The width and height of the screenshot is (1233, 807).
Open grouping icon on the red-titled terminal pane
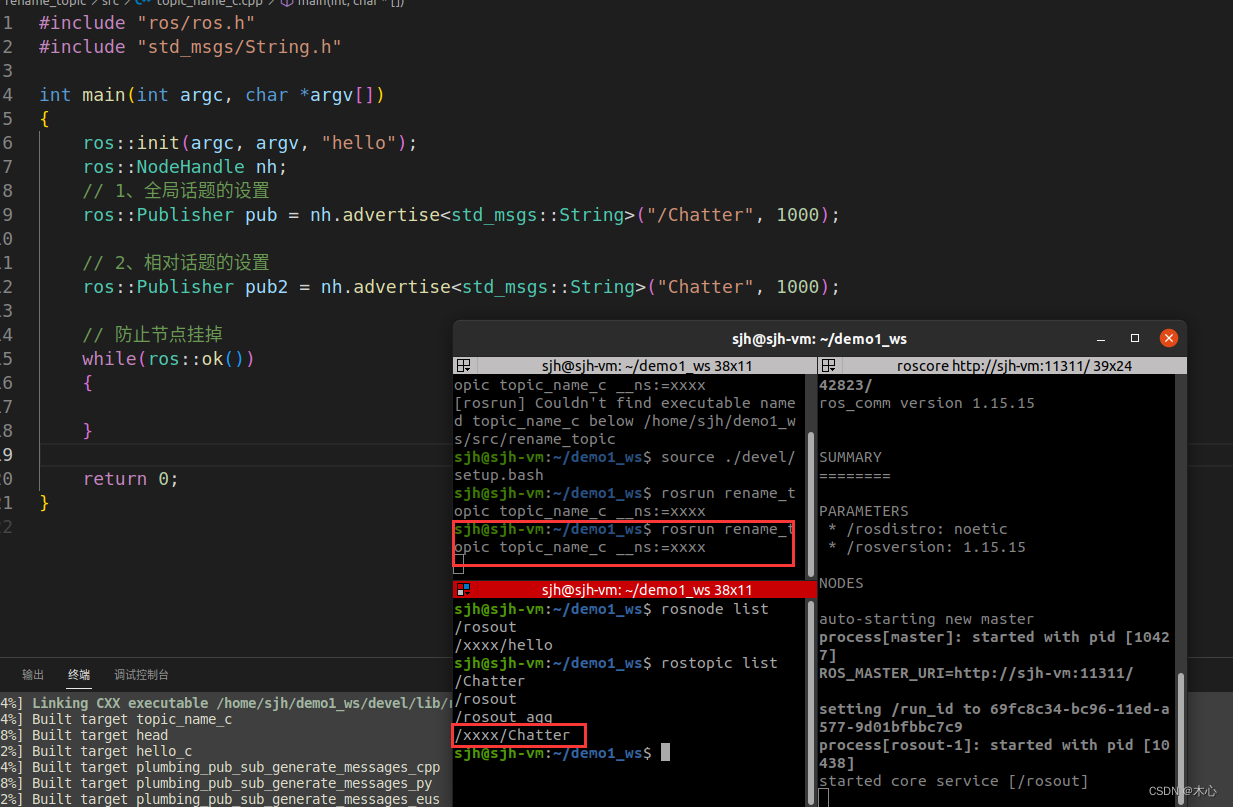click(x=463, y=590)
